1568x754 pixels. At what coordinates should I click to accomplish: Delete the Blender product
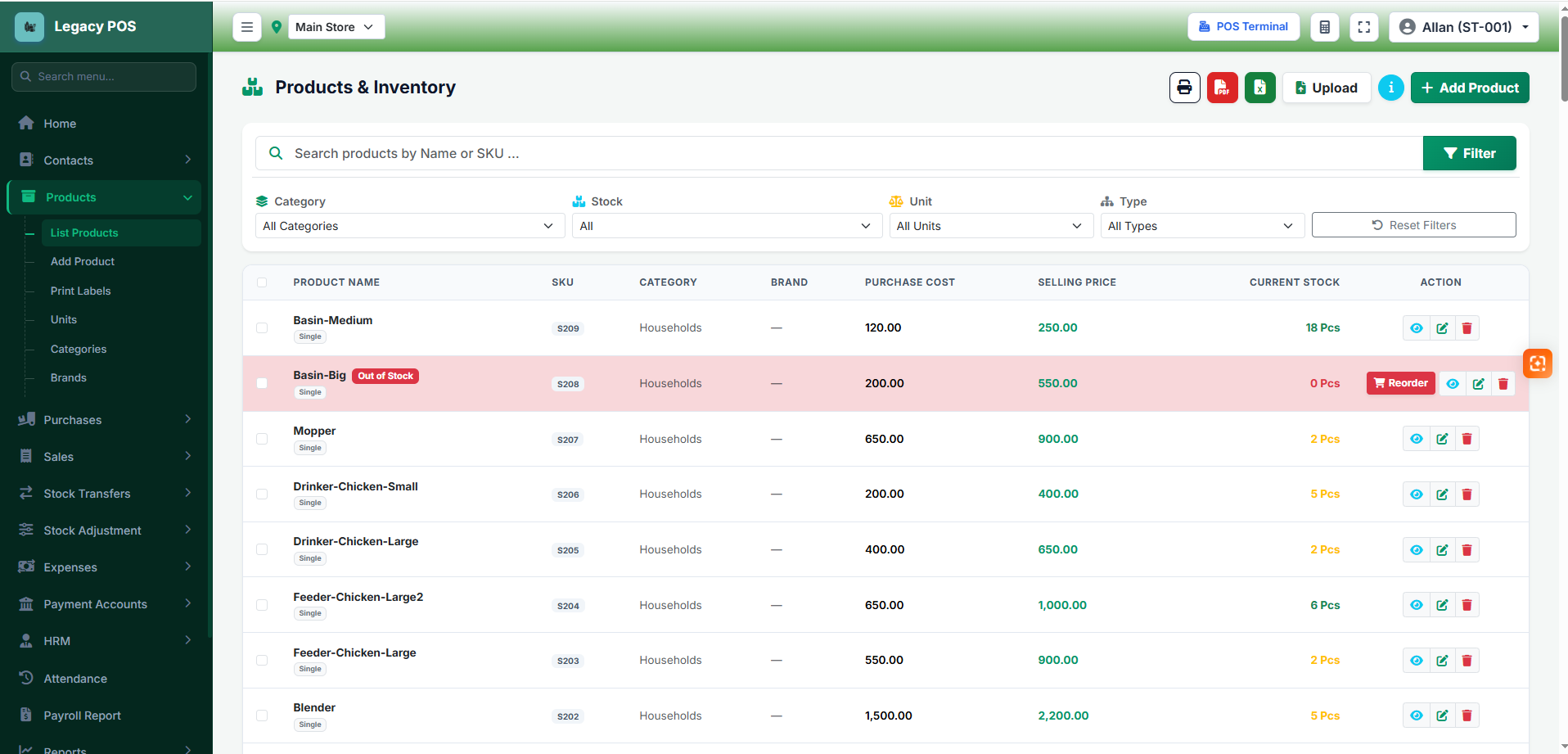click(x=1467, y=716)
